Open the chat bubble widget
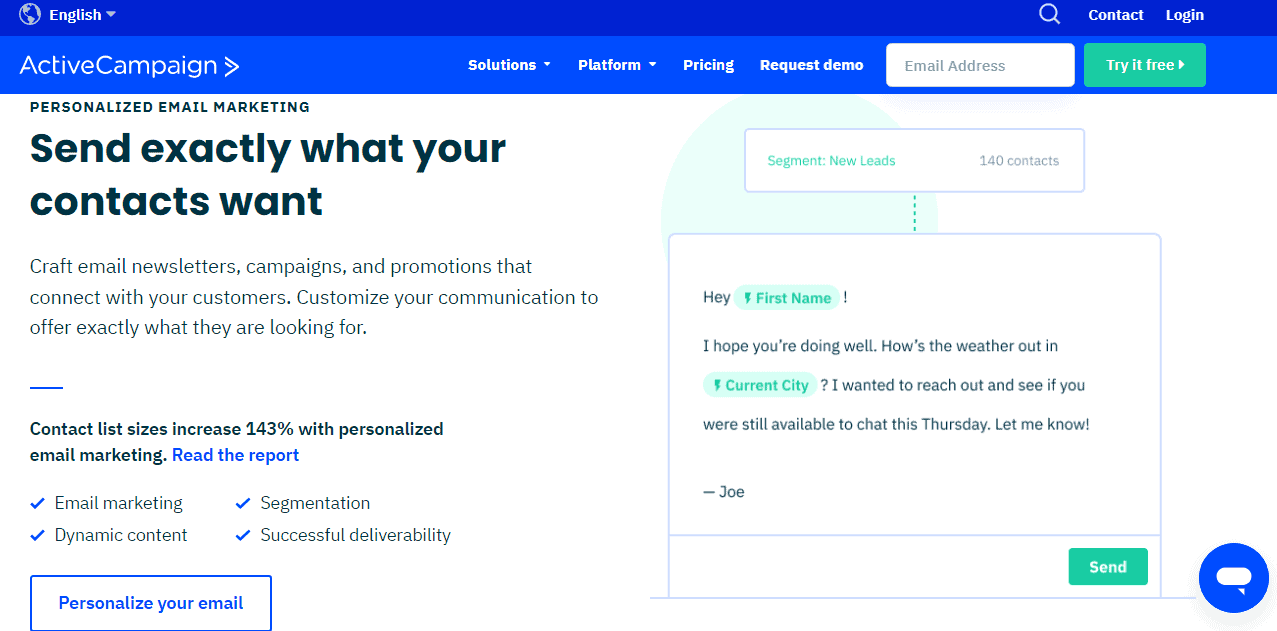The width and height of the screenshot is (1277, 631). pos(1234,577)
